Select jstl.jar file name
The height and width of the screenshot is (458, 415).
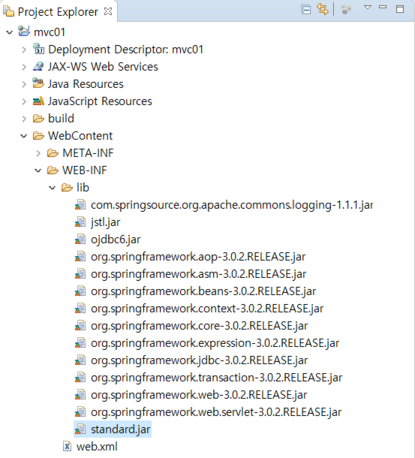(105, 222)
